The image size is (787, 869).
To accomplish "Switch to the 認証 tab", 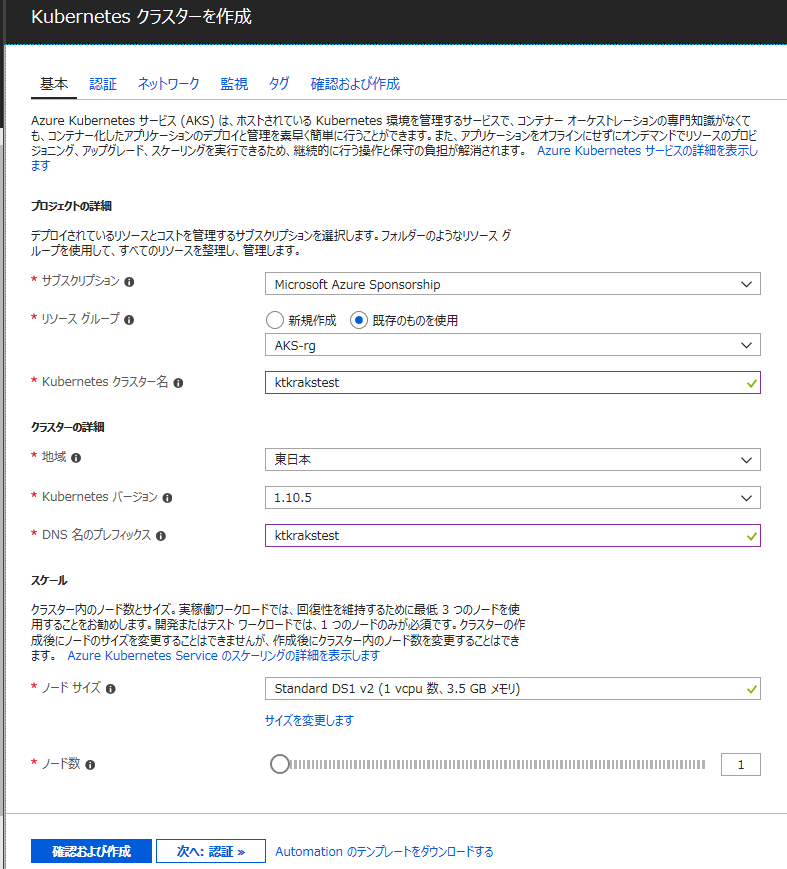I will pos(103,84).
